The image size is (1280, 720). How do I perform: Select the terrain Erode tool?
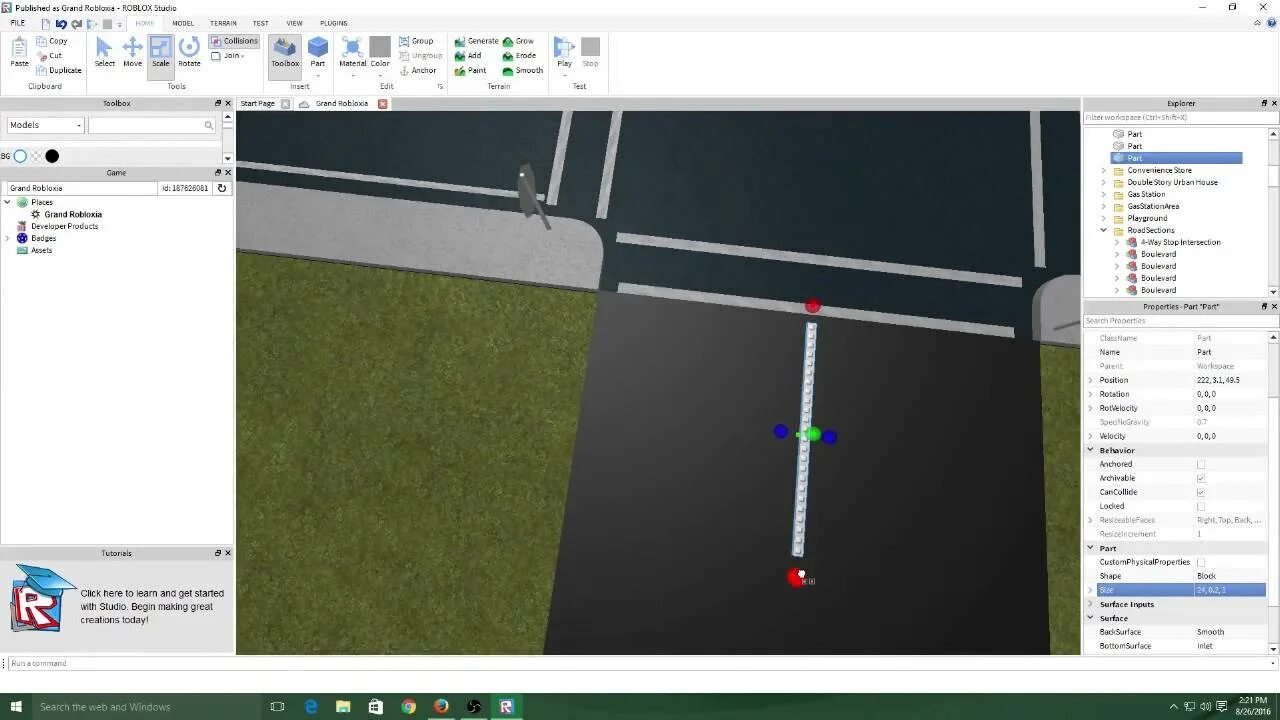pyautogui.click(x=519, y=56)
